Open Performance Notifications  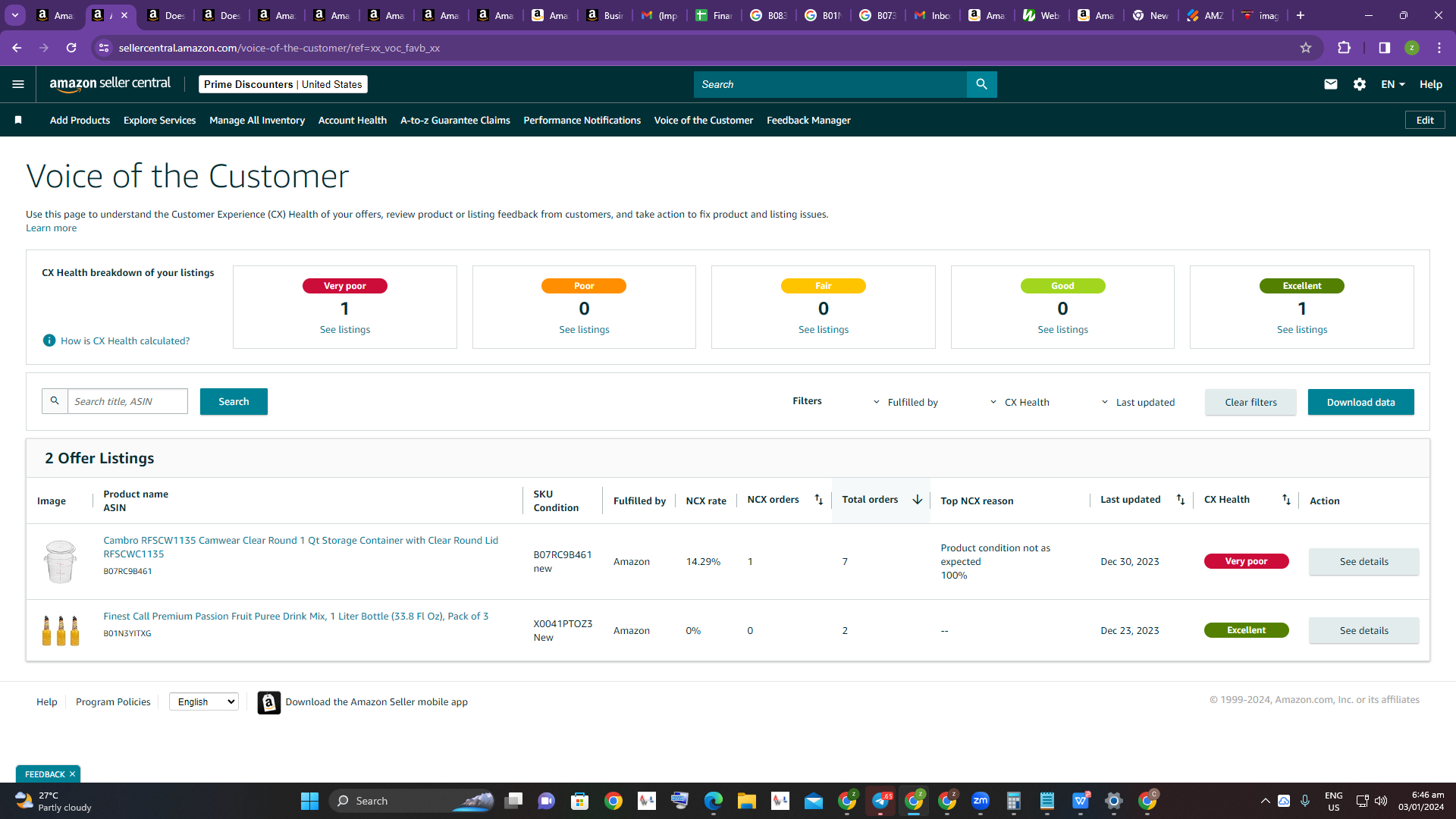(x=582, y=121)
